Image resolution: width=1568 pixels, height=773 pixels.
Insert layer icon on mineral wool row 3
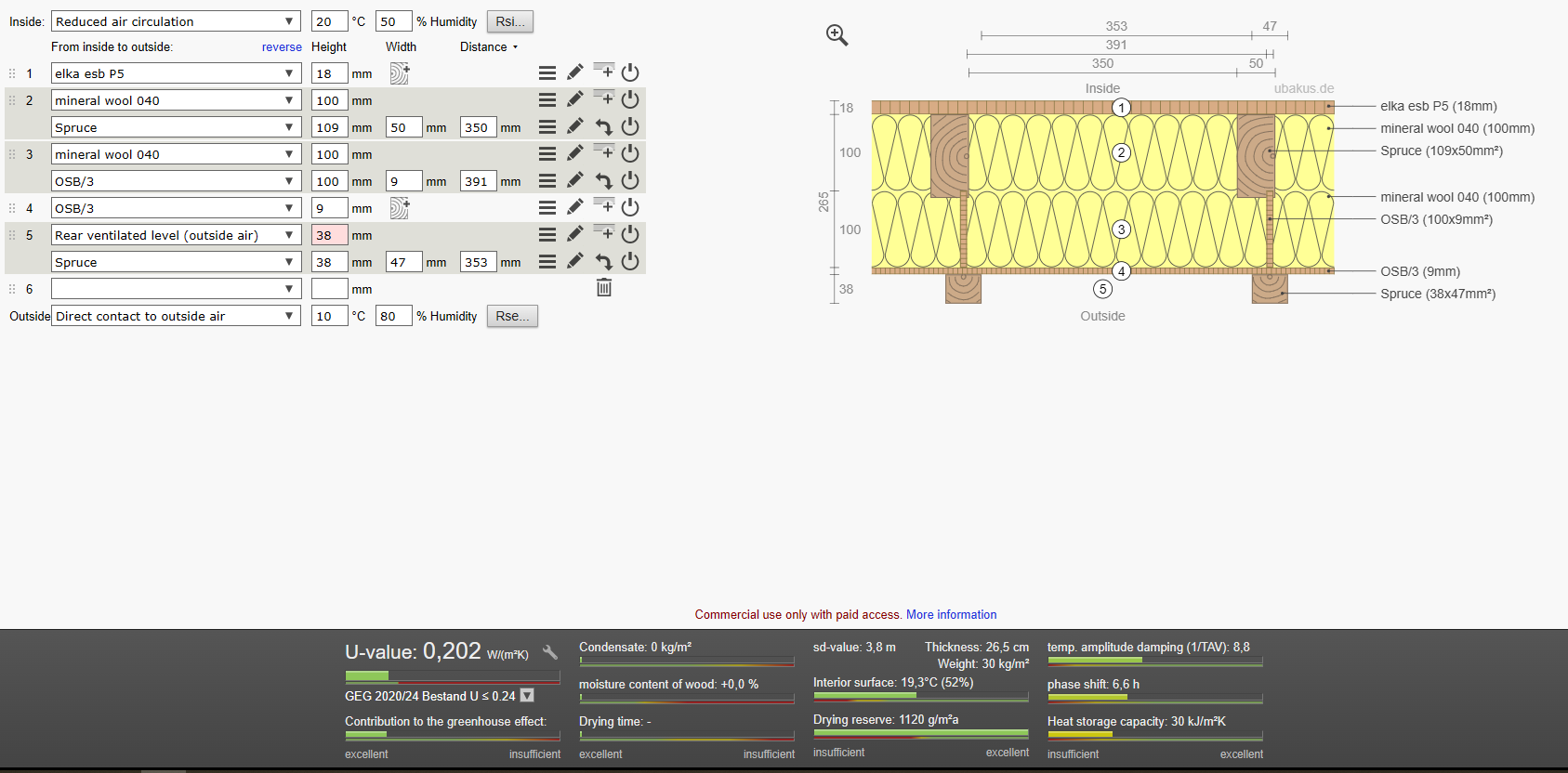[x=603, y=152]
